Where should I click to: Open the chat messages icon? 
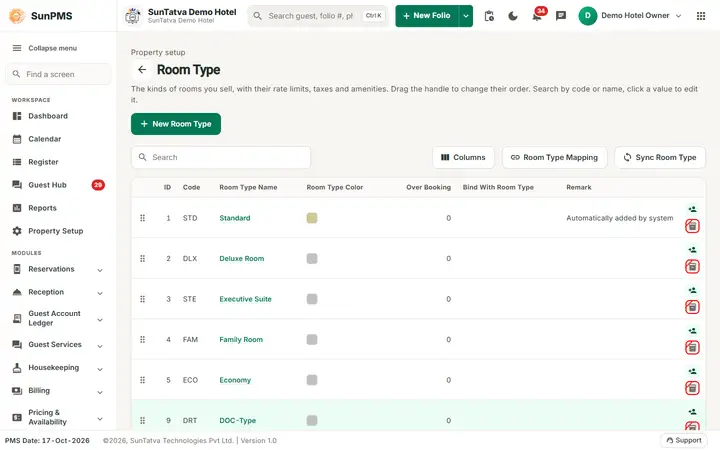[561, 16]
